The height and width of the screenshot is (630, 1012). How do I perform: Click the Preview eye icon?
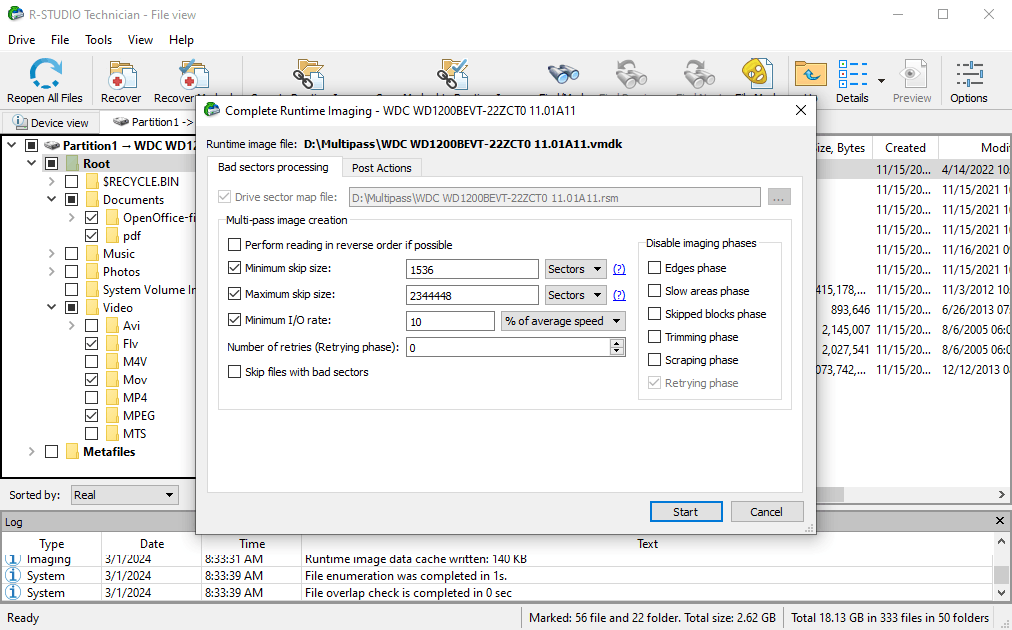click(911, 74)
